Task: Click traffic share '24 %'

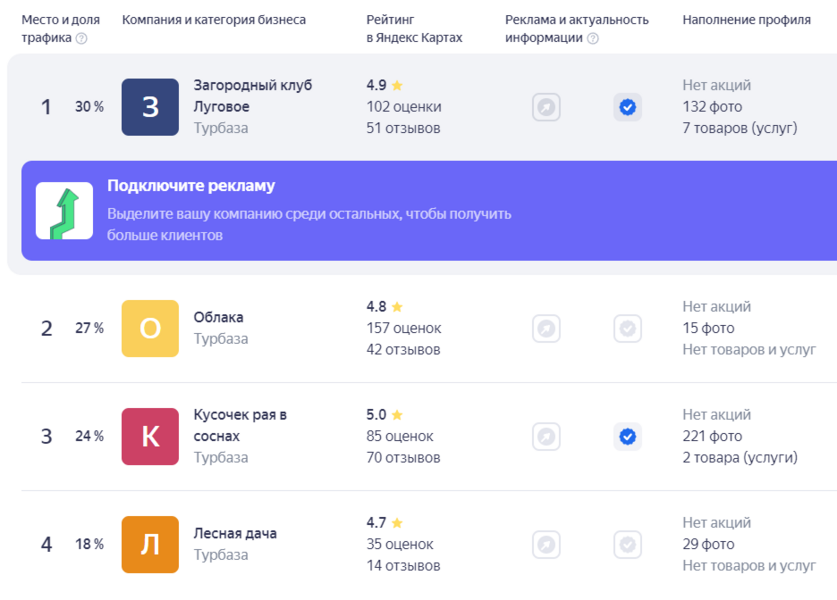Action: point(89,436)
